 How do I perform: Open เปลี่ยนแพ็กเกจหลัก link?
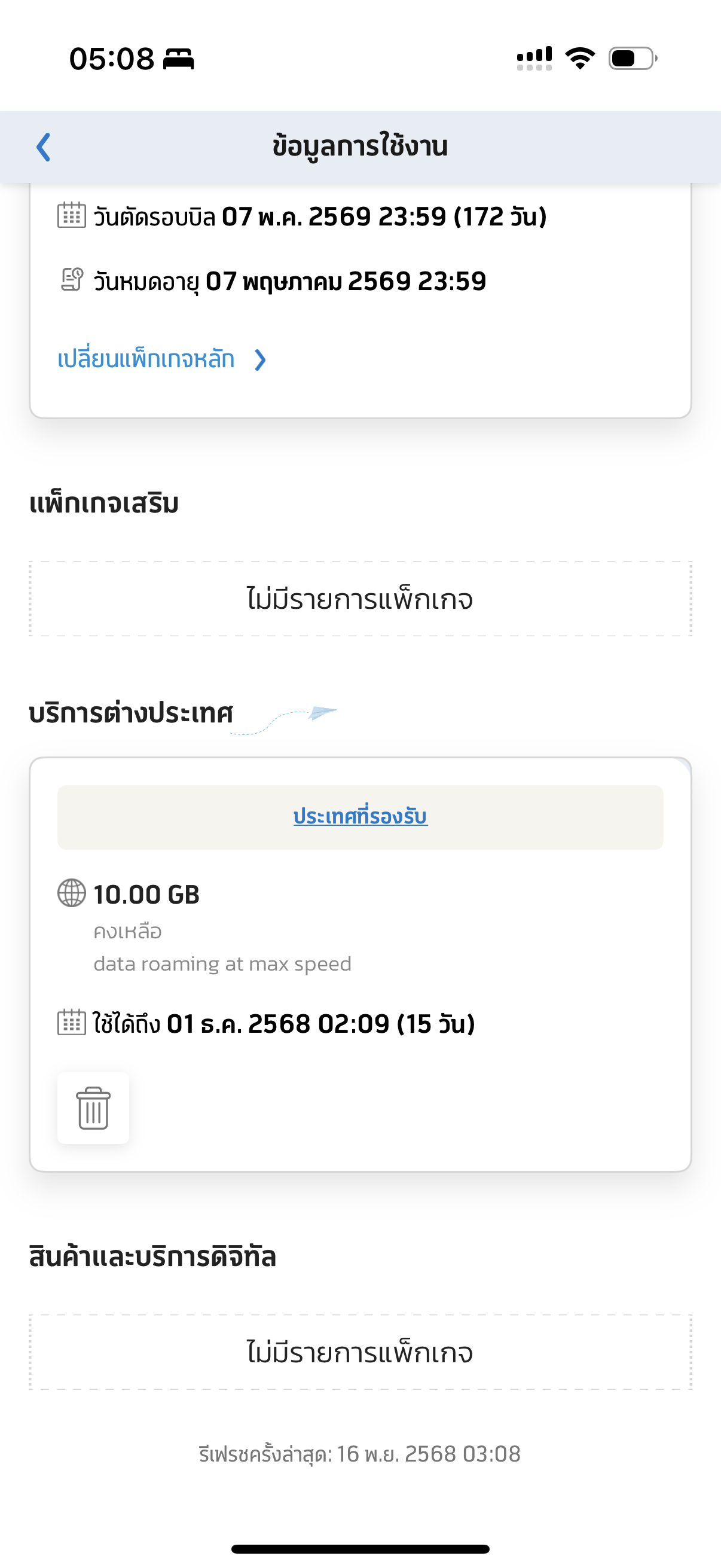(146, 359)
